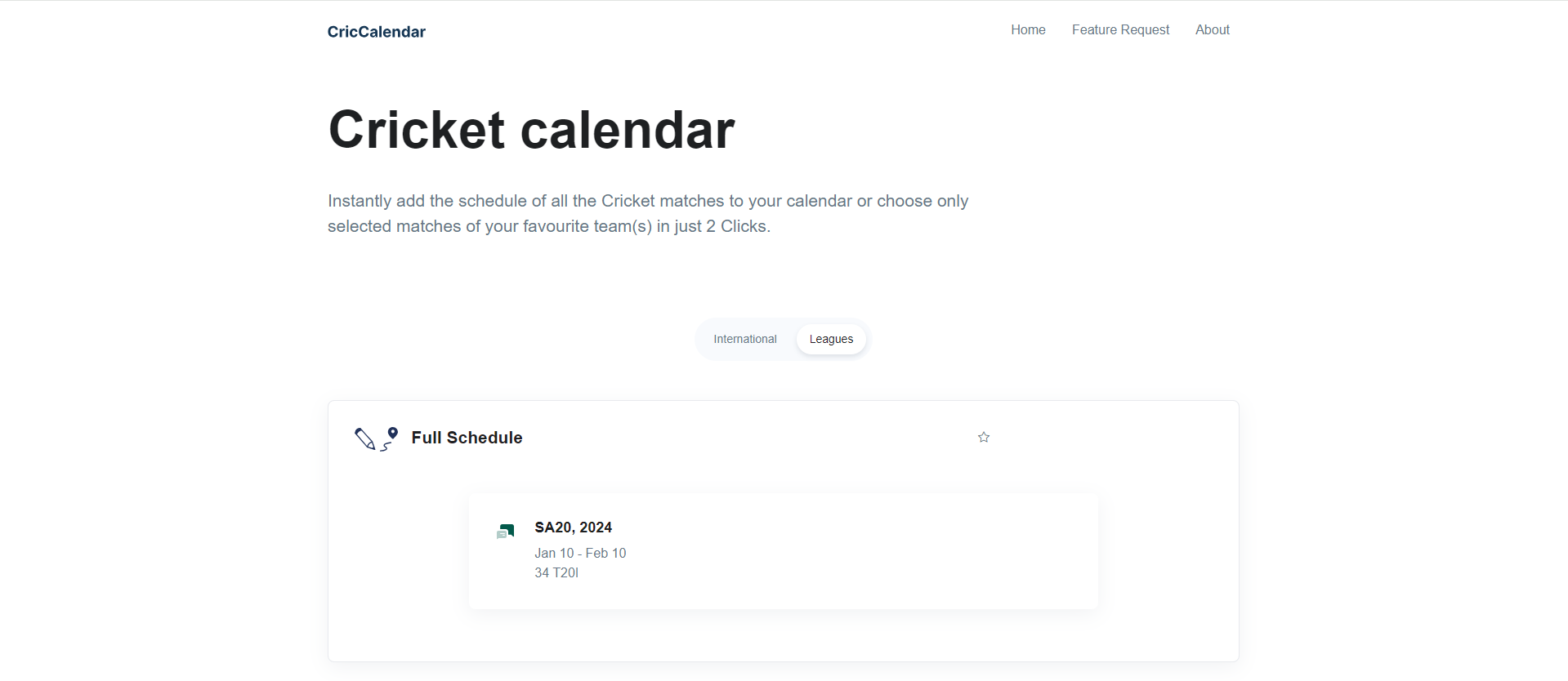Viewport: 1568px width, 681px height.
Task: Click the star favourite icon
Action: pos(984,438)
